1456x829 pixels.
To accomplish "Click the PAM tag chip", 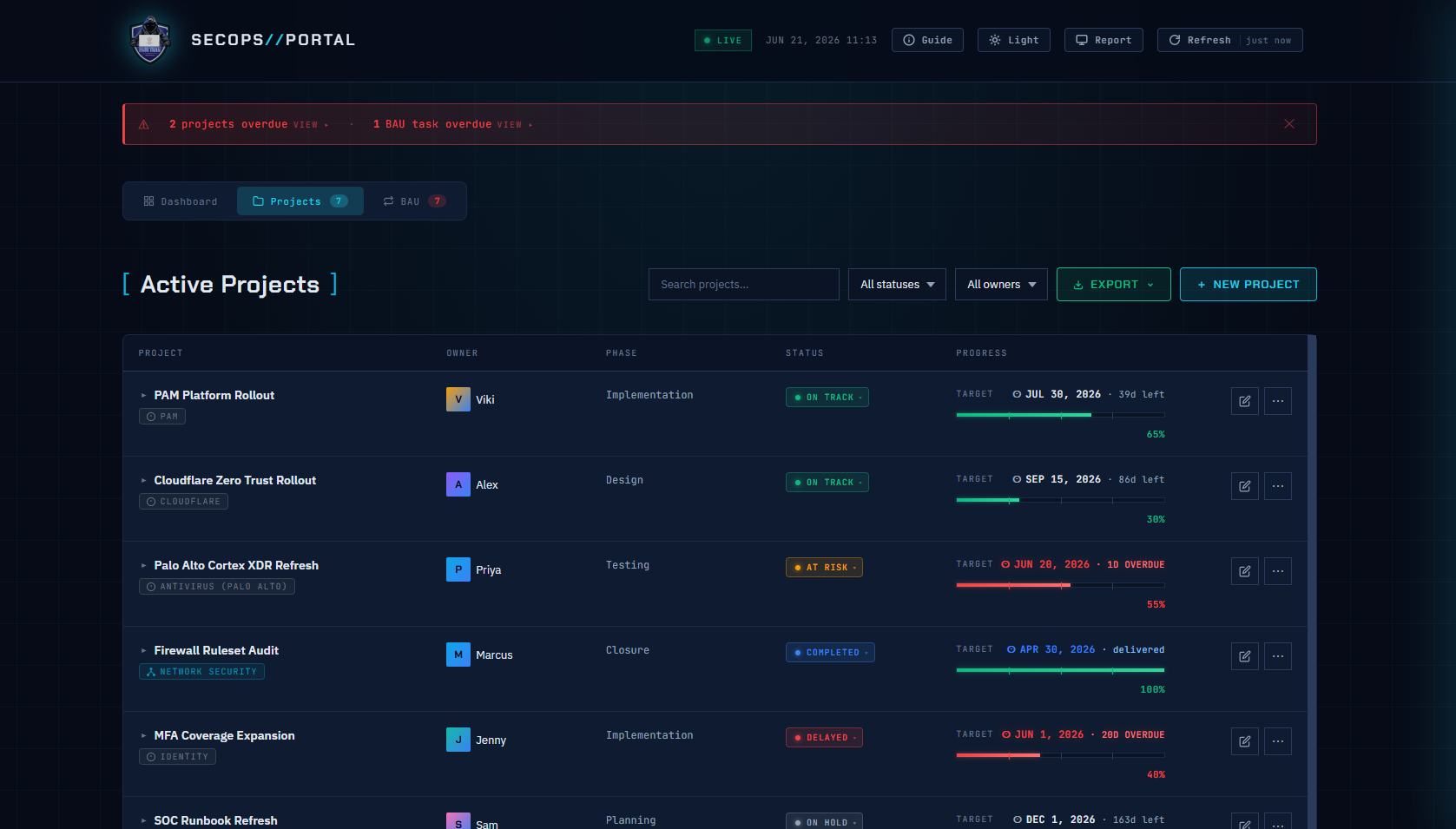I will [162, 417].
